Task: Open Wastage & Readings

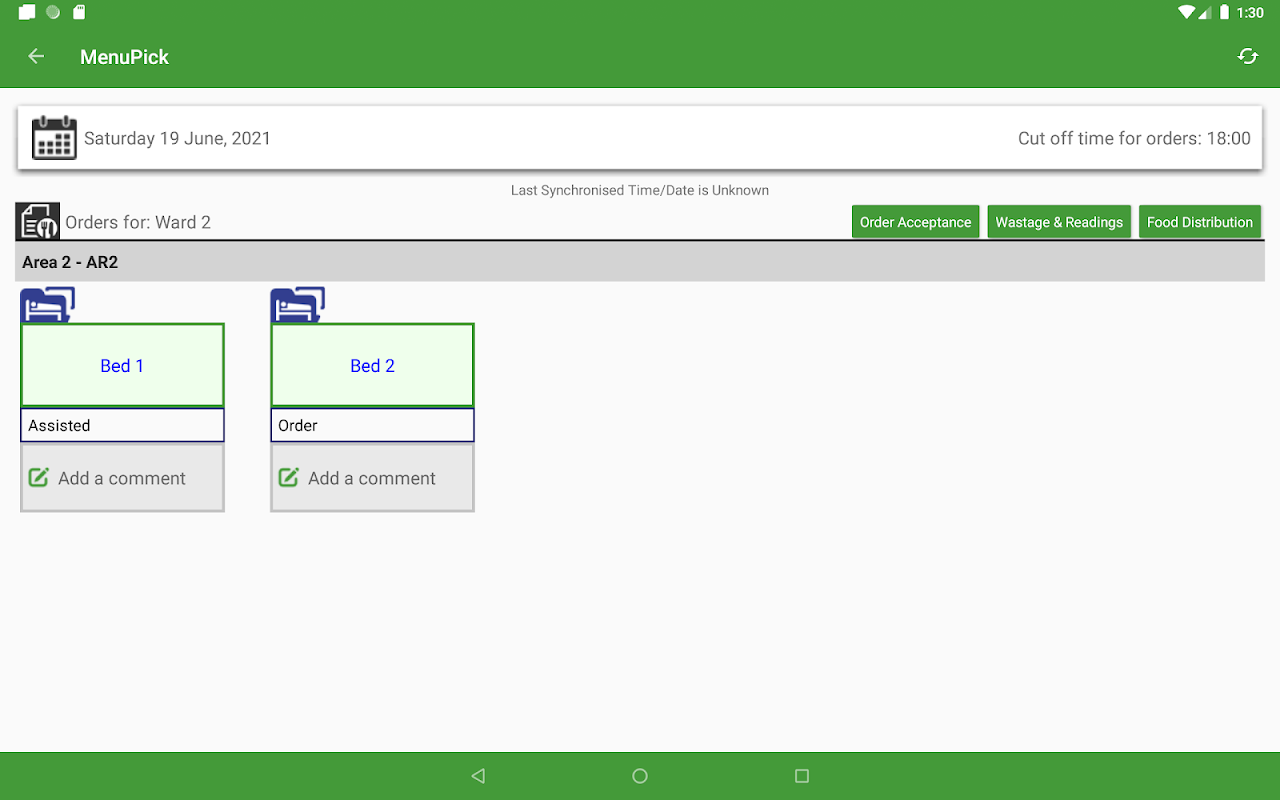Action: coord(1059,222)
